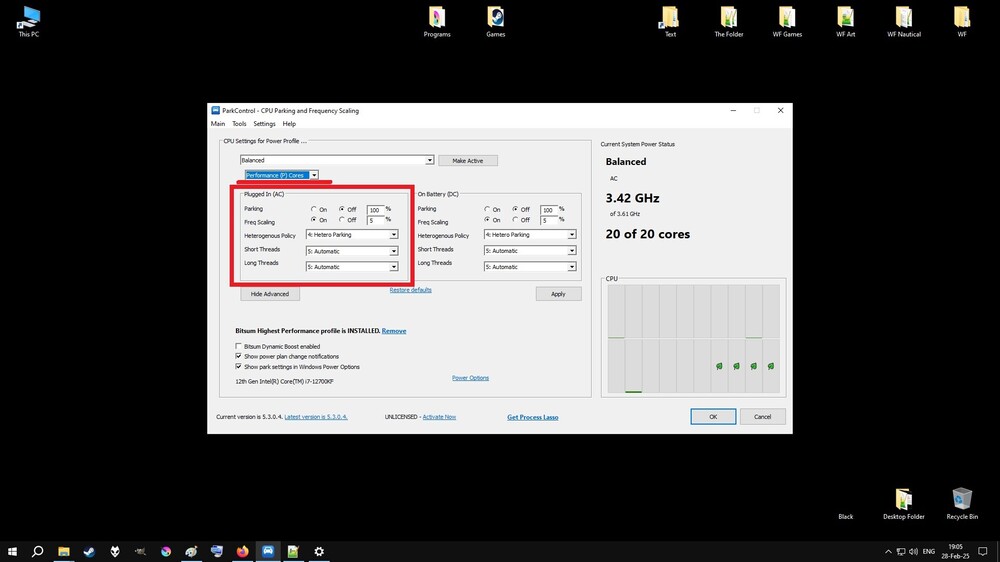Click the Apply button
The image size is (1000, 562).
[x=558, y=294]
